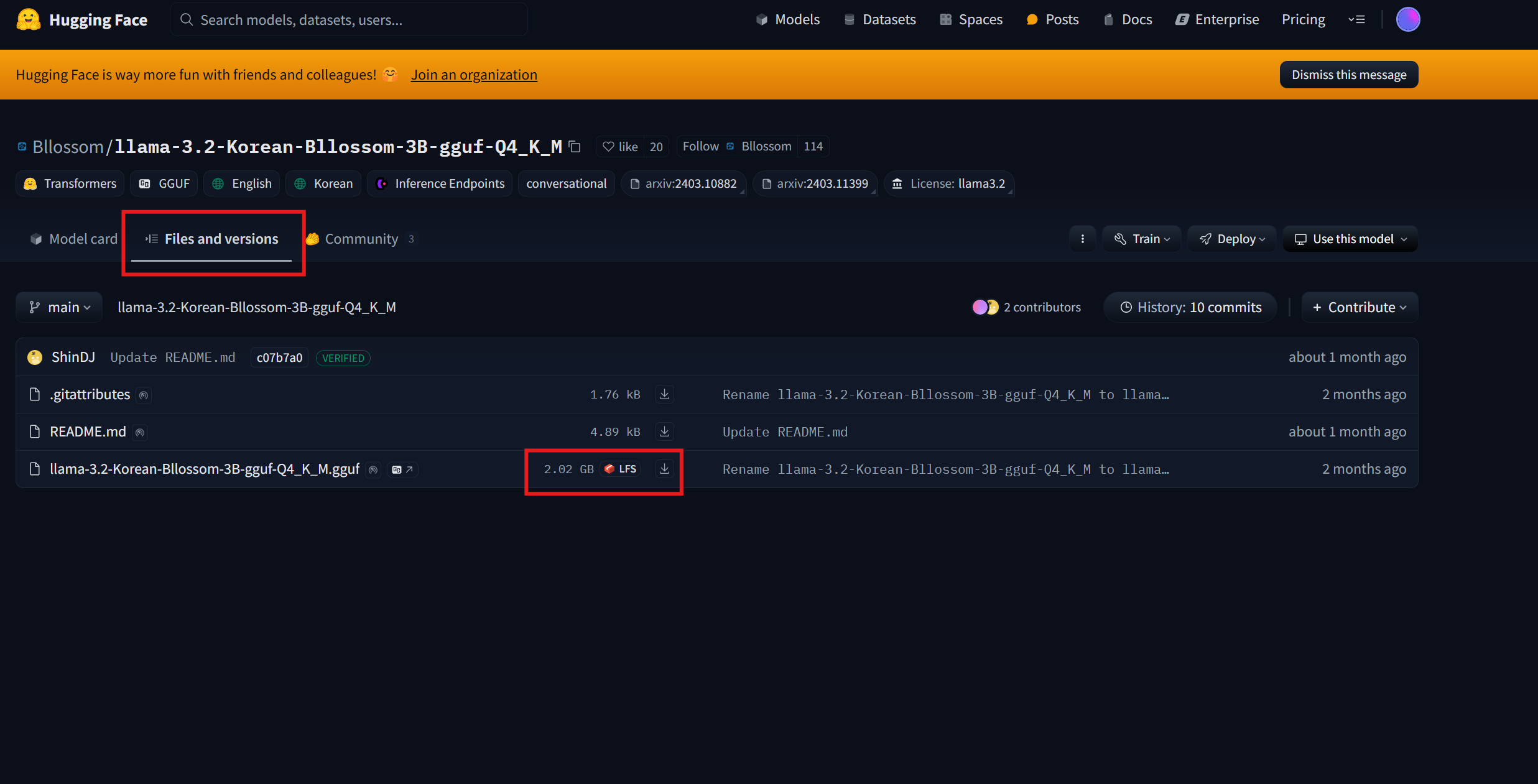Viewport: 1538px width, 784px height.
Task: Click the search models input field
Action: [x=349, y=19]
